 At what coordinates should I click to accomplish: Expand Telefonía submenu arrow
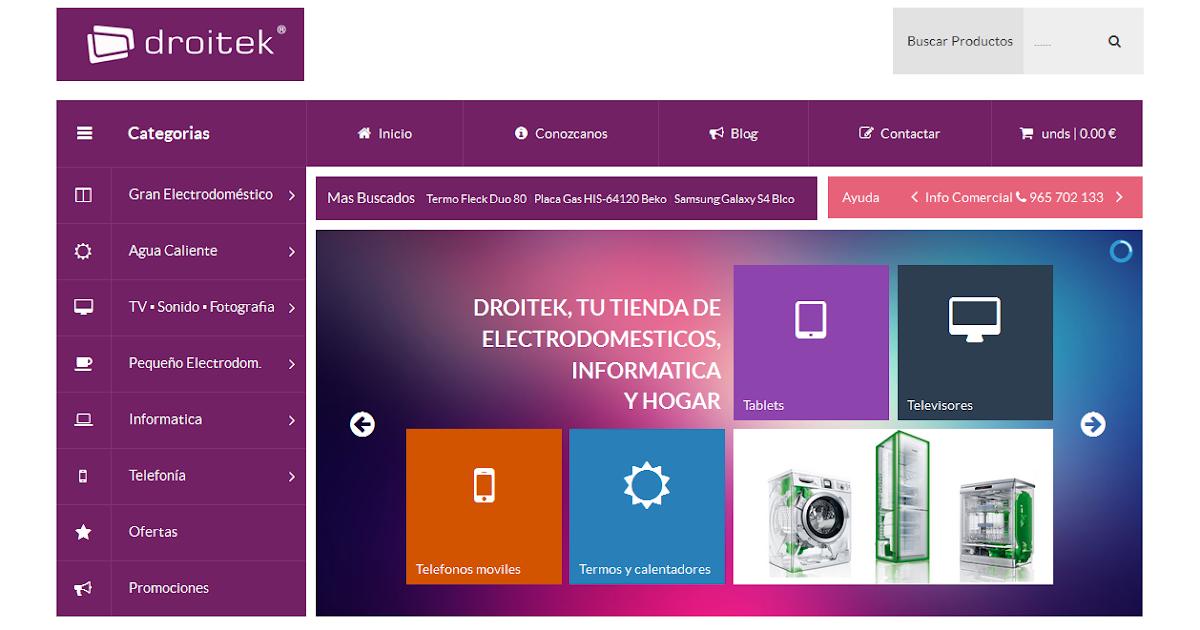[x=292, y=477]
